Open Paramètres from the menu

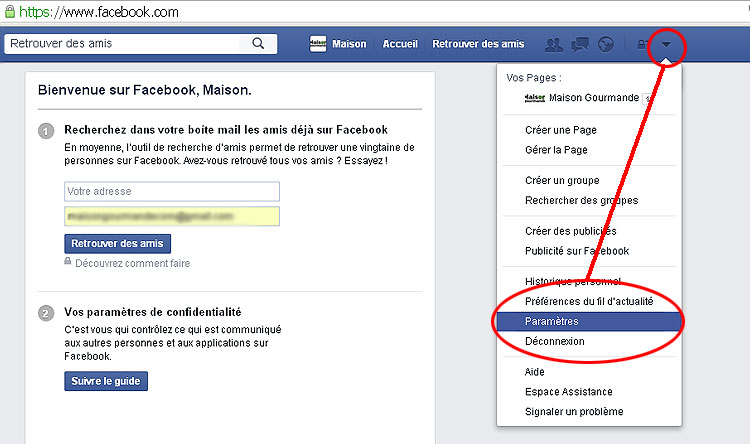point(589,322)
